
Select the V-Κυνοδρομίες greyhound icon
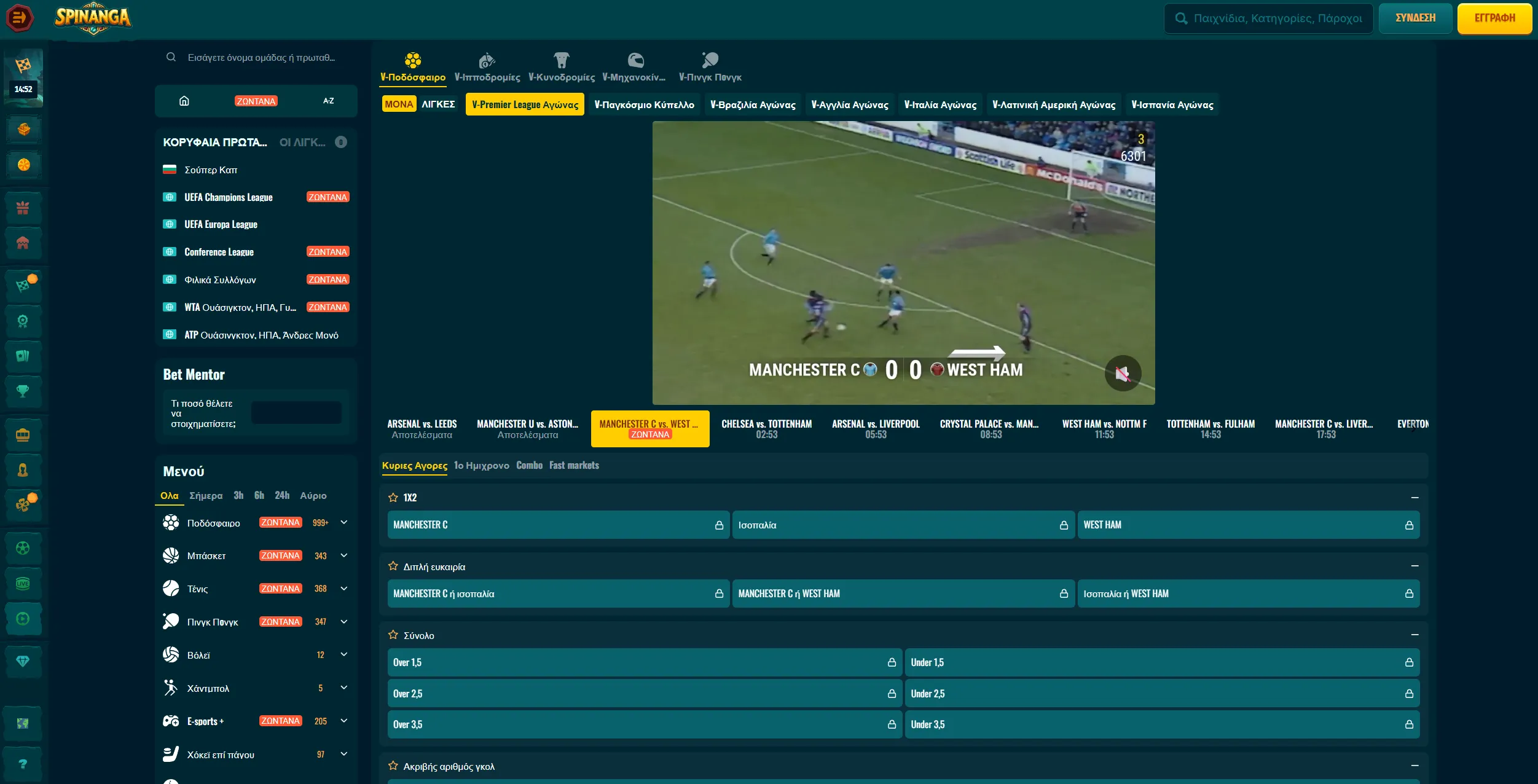(x=562, y=60)
